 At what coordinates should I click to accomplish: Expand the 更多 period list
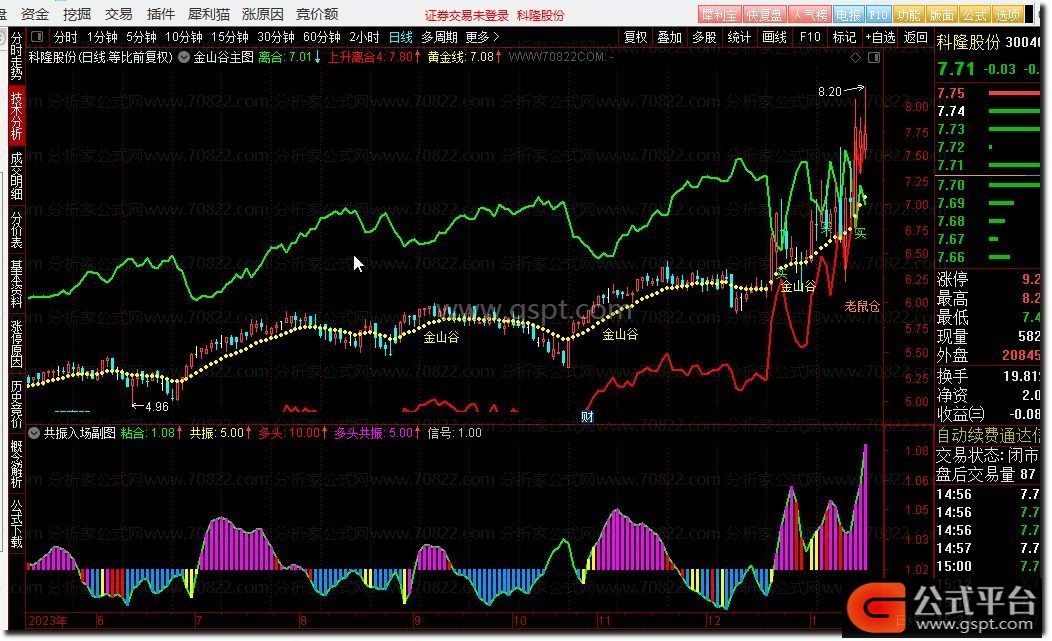click(x=482, y=37)
